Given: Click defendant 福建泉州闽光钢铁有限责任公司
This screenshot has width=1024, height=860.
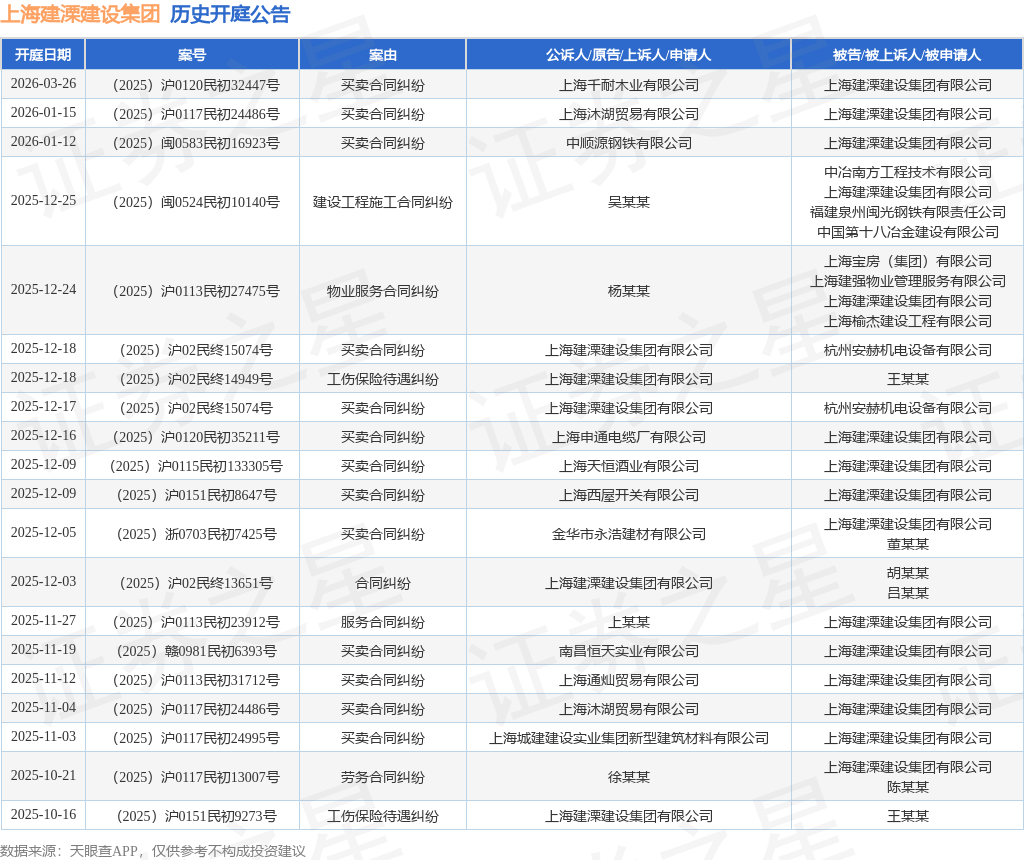Looking at the screenshot, I should point(907,212).
